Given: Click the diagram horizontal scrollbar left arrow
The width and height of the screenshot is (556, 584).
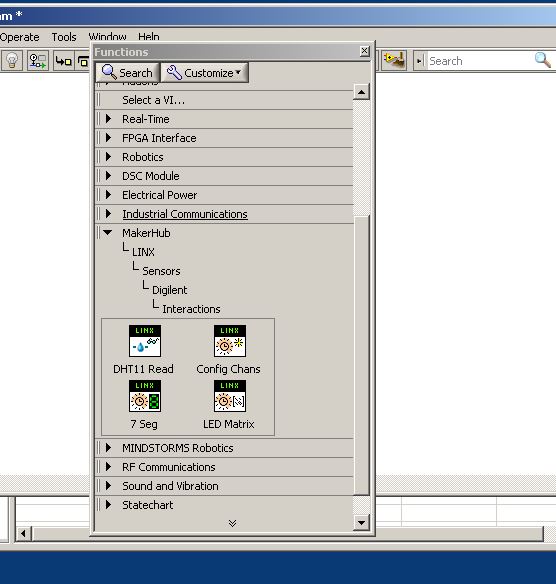Looking at the screenshot, I should click(x=23, y=534).
